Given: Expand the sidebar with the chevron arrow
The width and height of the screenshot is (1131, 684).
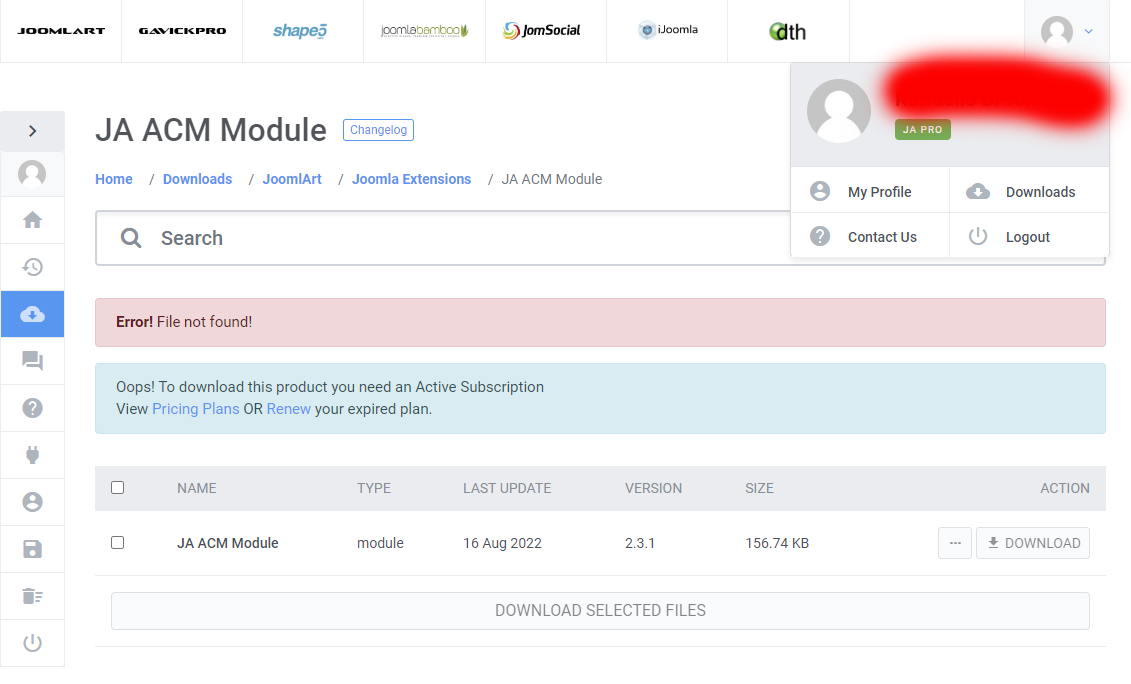Looking at the screenshot, I should [32, 130].
